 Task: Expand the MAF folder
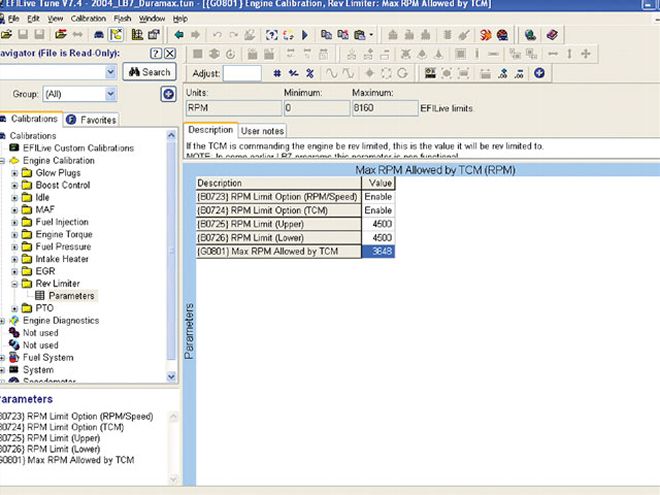pos(14,210)
